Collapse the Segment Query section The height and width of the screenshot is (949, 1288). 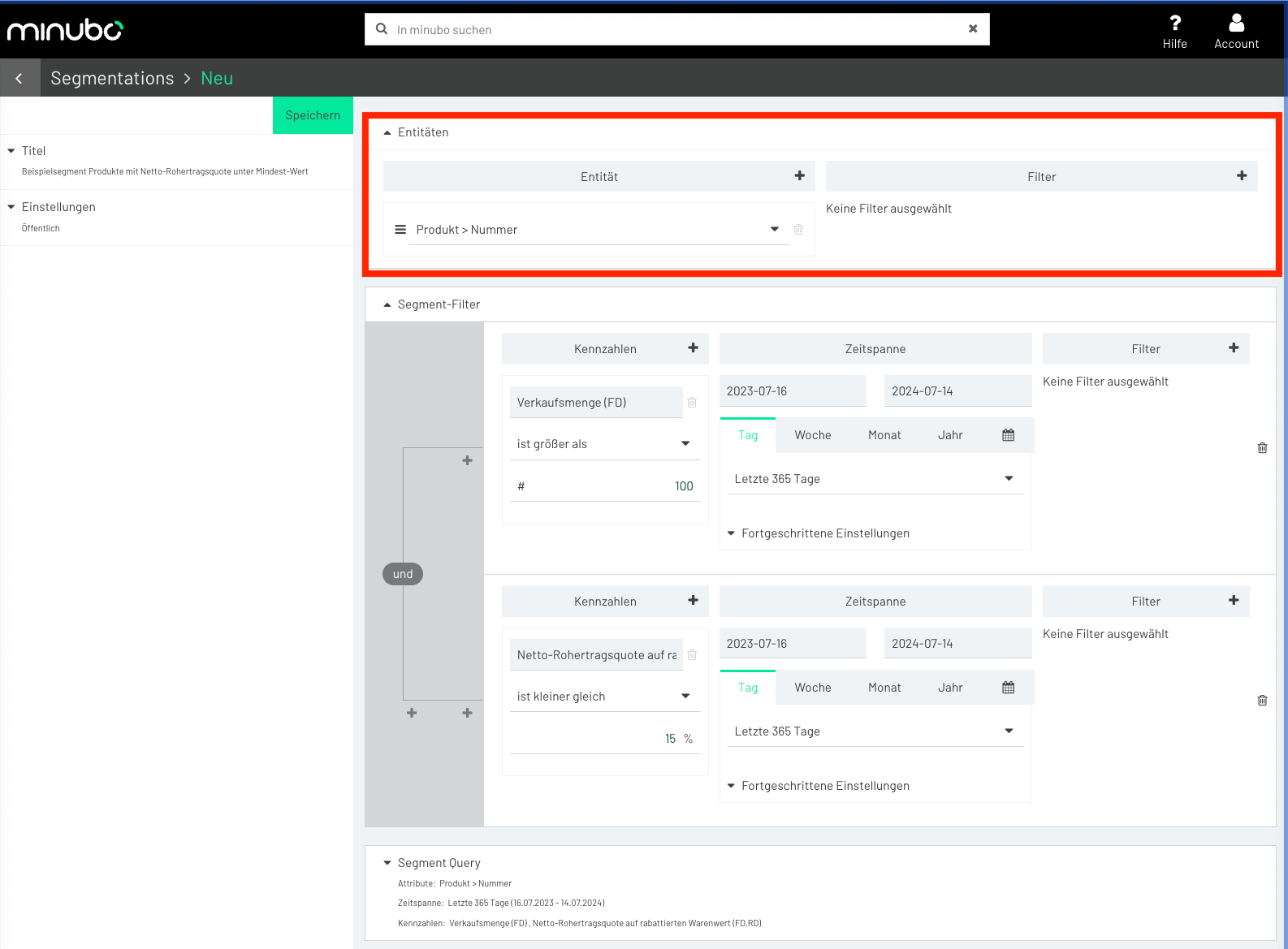(387, 863)
